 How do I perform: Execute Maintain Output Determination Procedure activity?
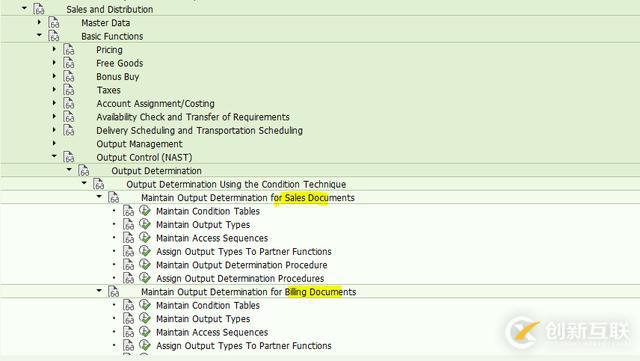pos(144,265)
